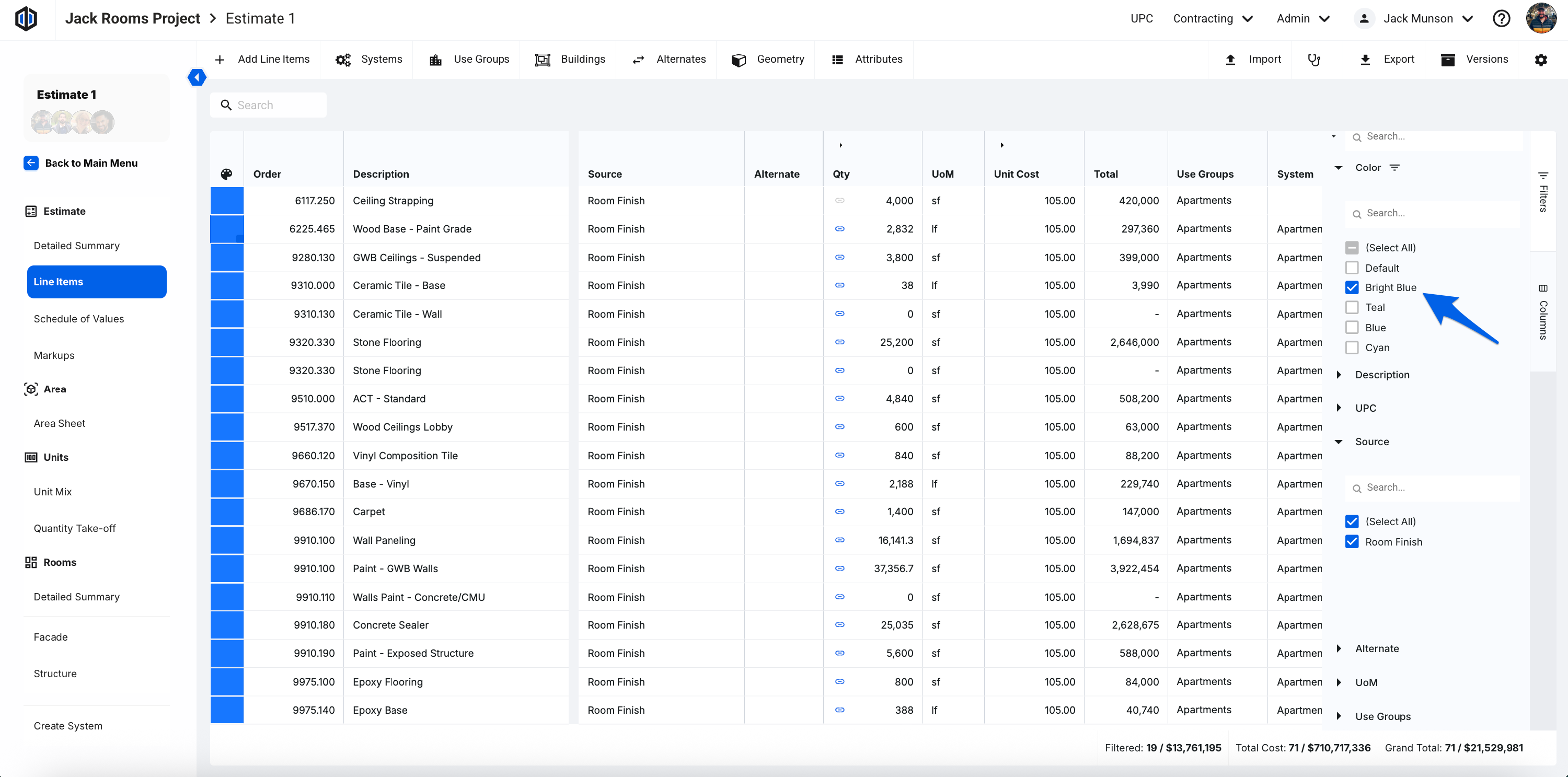Uncheck Room Finish source filter
The height and width of the screenshot is (777, 1568).
coord(1351,542)
